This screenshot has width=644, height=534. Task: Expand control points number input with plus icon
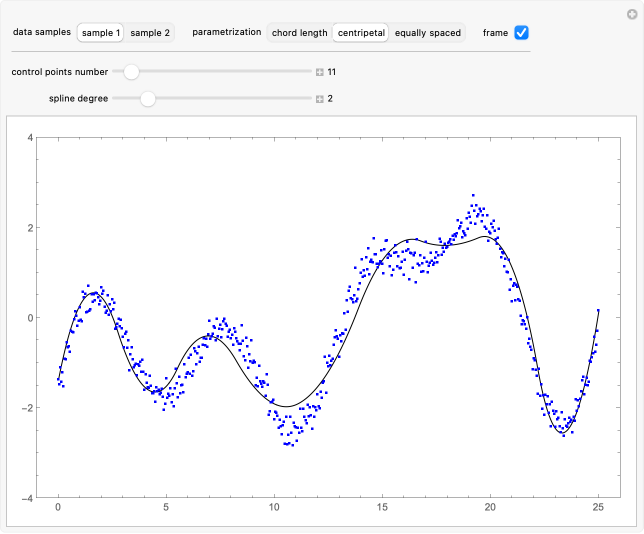click(x=320, y=72)
